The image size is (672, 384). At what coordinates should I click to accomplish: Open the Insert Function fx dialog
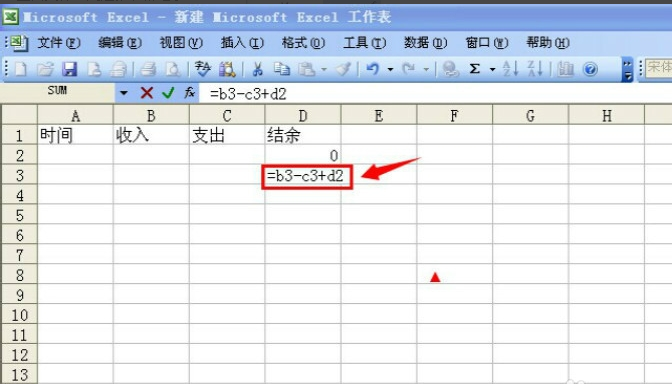pos(189,93)
